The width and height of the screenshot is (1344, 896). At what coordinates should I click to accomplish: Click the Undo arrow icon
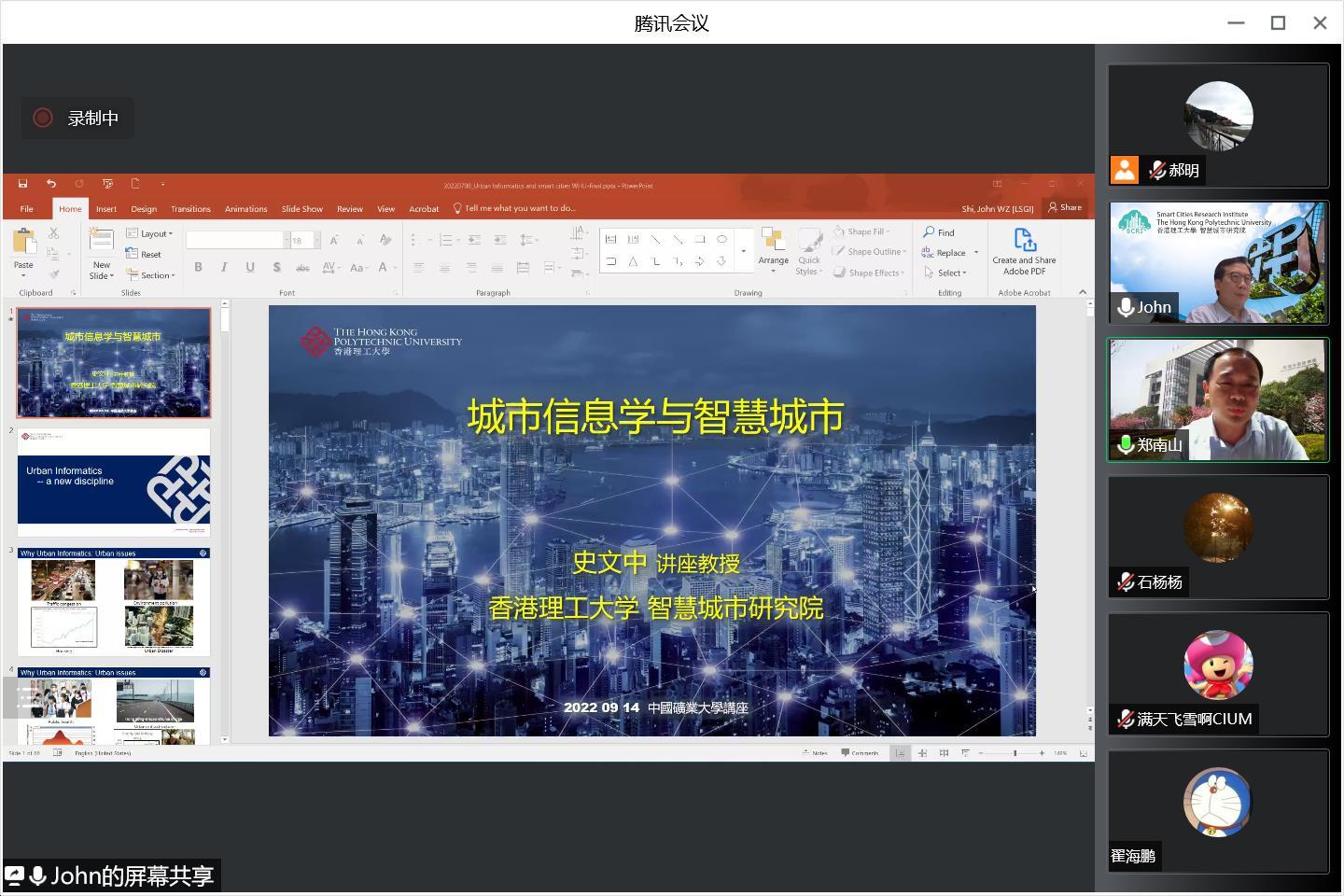click(51, 184)
